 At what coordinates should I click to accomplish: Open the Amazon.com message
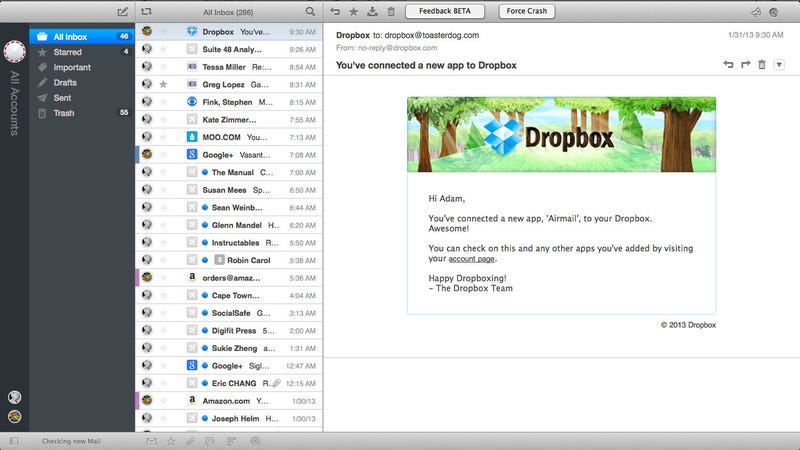point(229,401)
